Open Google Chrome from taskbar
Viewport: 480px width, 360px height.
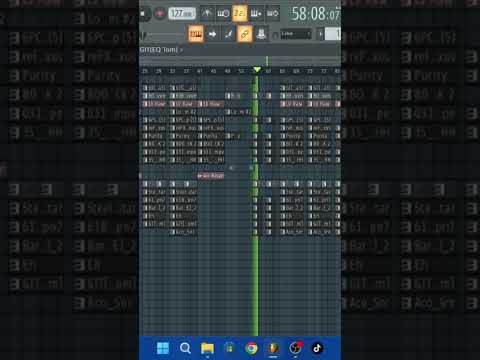[x=251, y=348]
